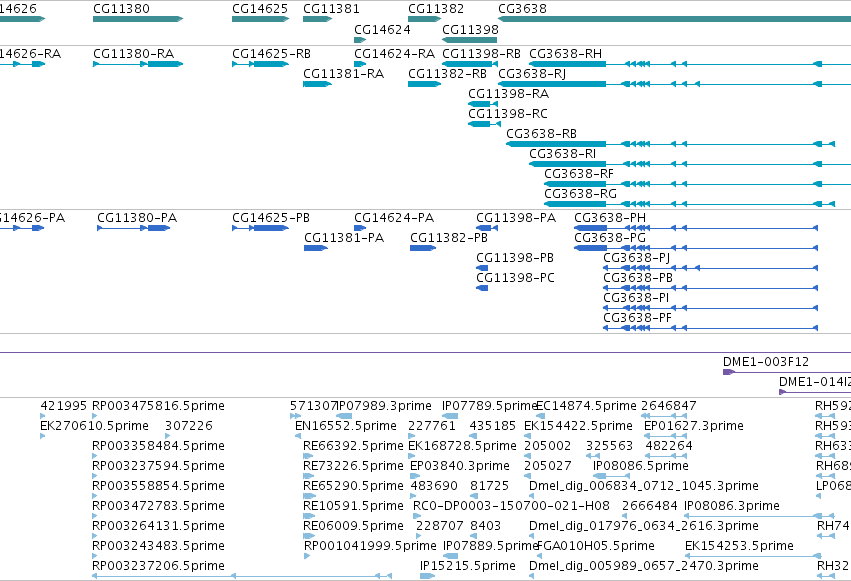851x581 pixels.
Task: Select protein CG11381-PA
Action: click(344, 238)
